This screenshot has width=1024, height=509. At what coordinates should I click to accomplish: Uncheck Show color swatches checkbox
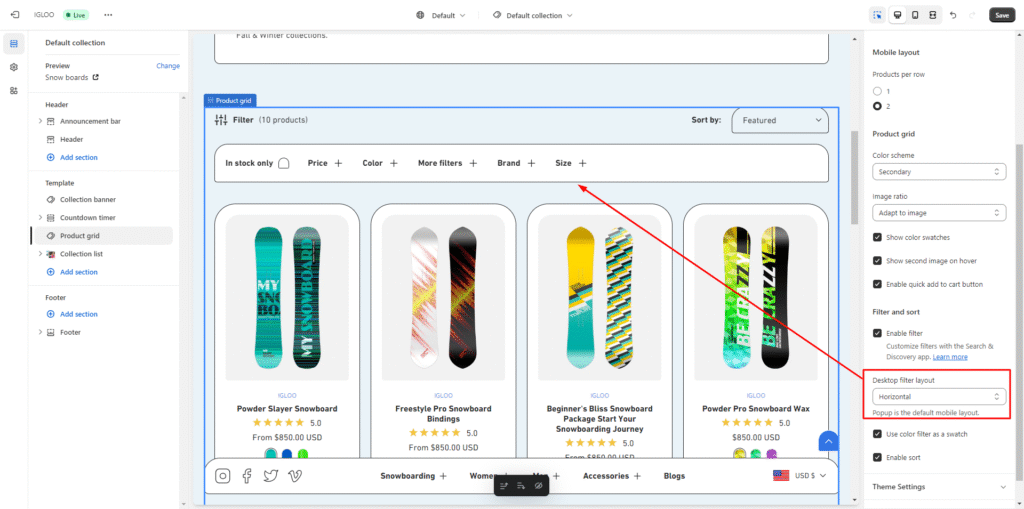point(877,237)
